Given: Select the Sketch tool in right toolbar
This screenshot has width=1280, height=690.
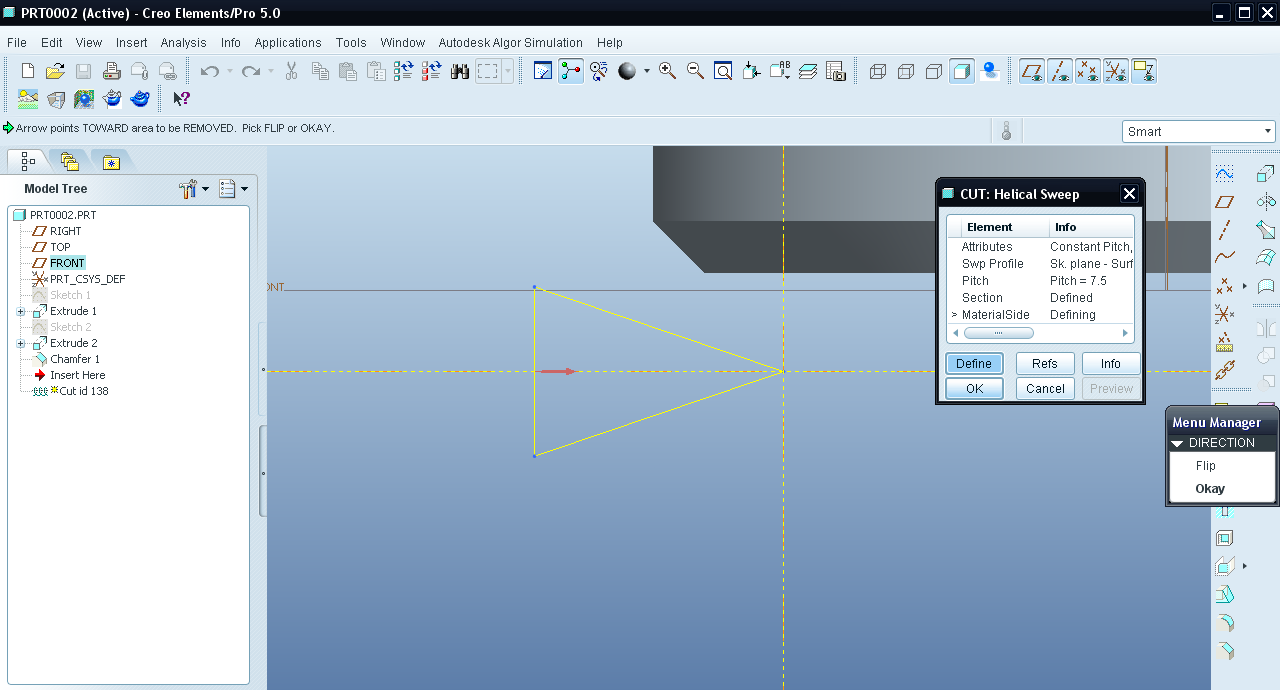Looking at the screenshot, I should tap(1224, 173).
